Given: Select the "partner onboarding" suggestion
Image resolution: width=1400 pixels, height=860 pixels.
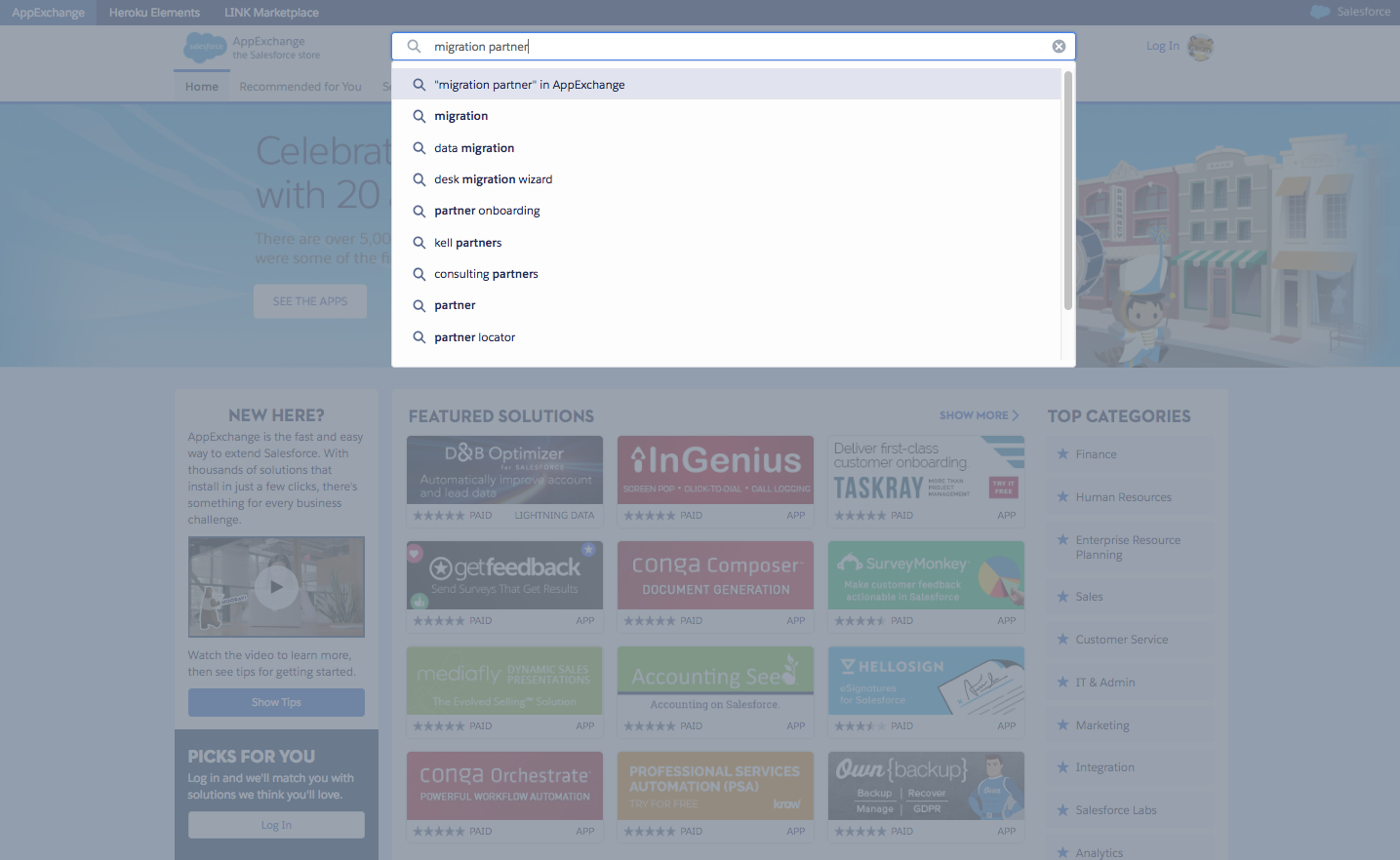Looking at the screenshot, I should 726,211.
